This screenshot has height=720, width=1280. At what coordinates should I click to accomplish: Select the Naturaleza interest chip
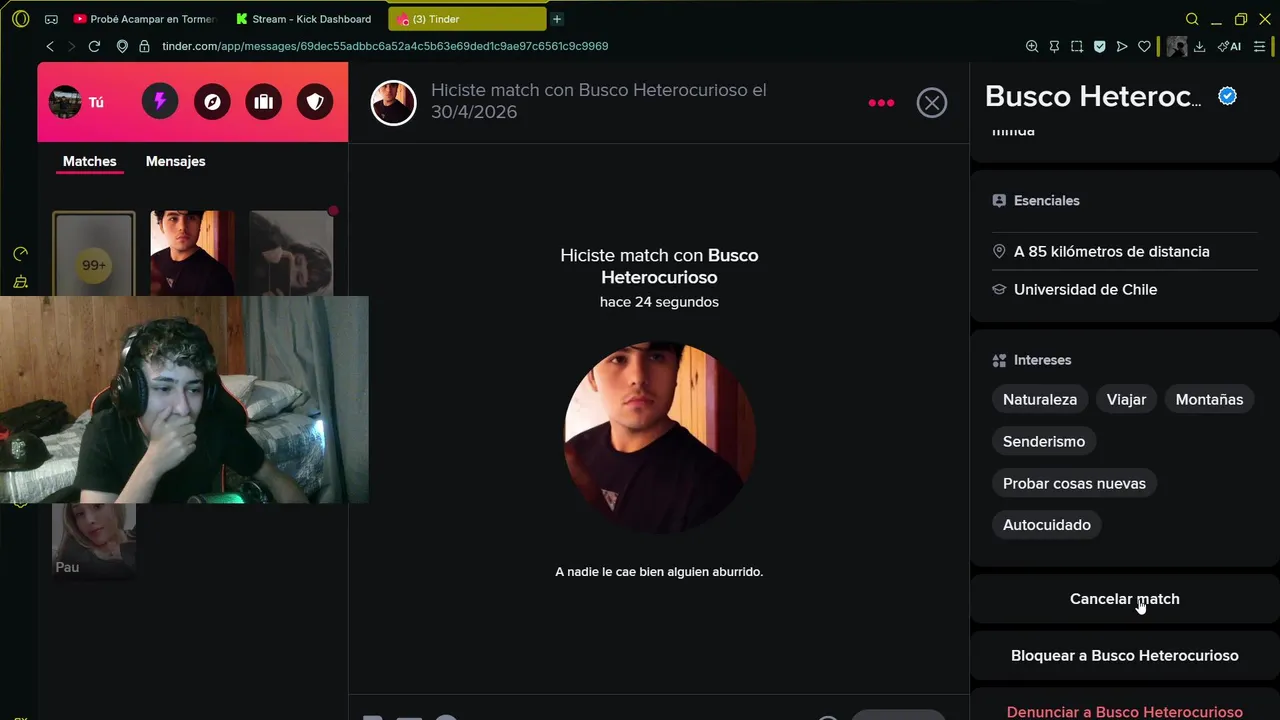pos(1040,399)
